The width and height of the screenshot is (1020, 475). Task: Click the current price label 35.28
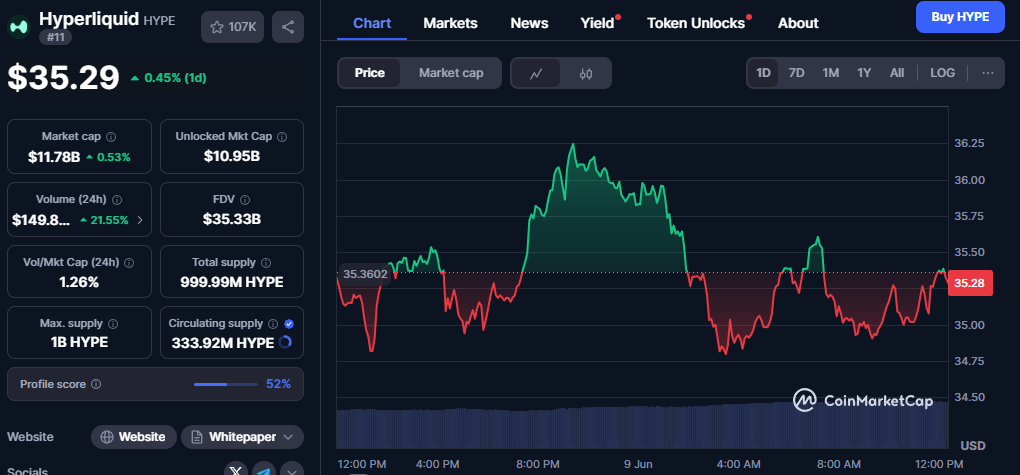pyautogui.click(x=970, y=283)
